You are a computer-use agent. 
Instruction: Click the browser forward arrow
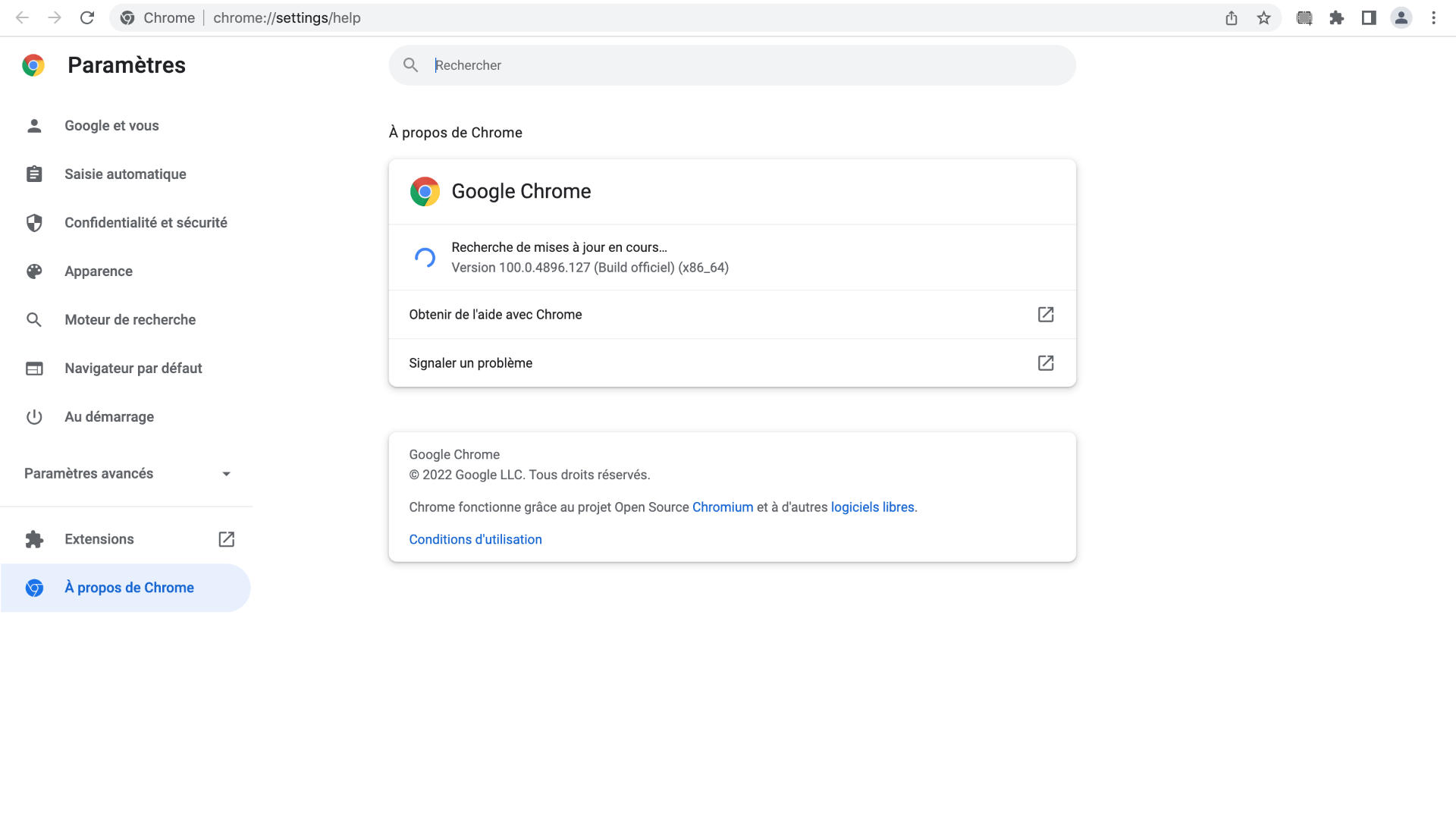tap(55, 17)
